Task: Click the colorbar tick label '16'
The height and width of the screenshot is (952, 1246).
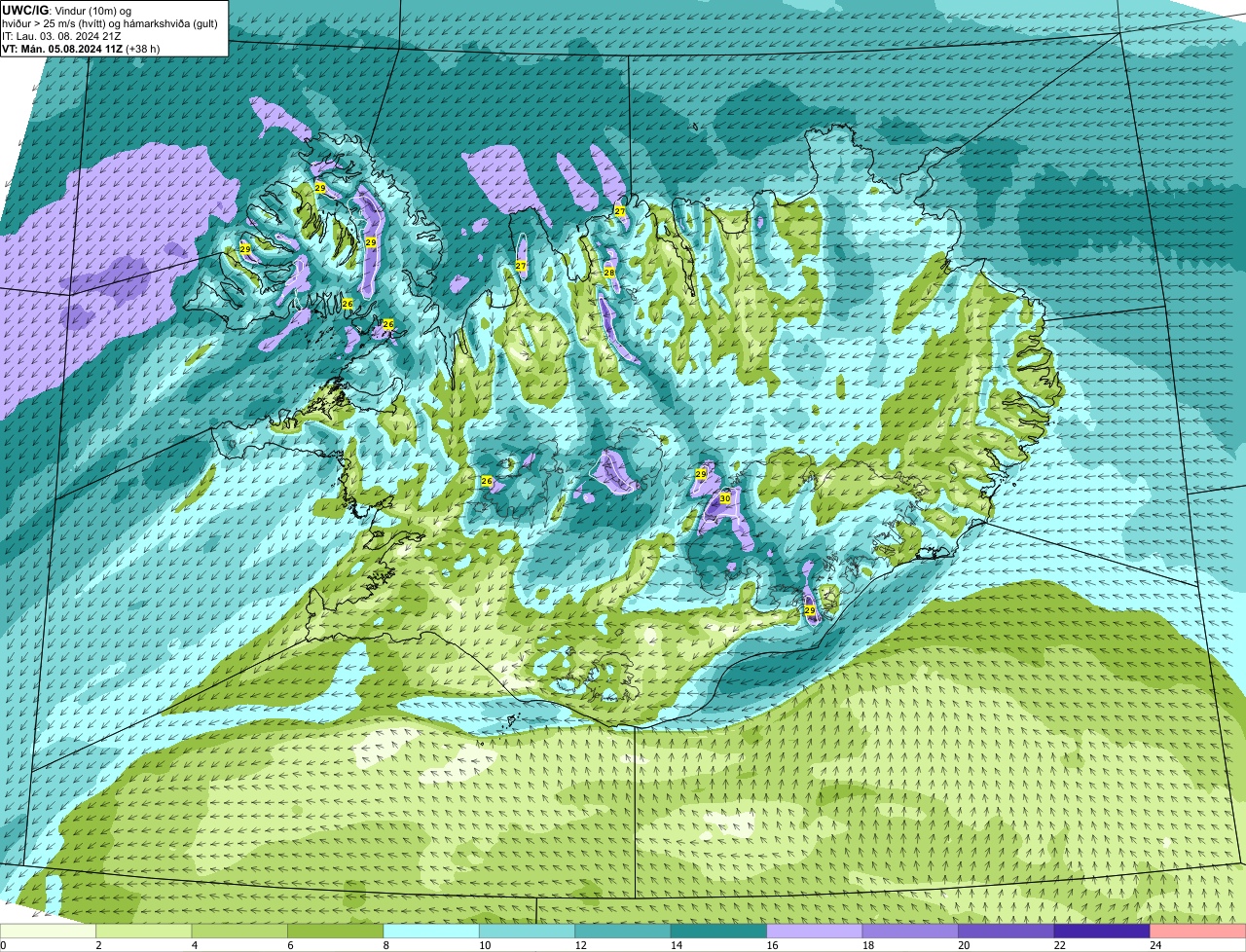Action: (x=772, y=945)
